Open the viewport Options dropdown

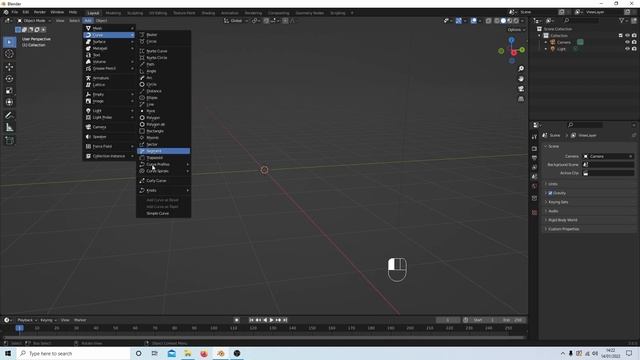tap(516, 30)
